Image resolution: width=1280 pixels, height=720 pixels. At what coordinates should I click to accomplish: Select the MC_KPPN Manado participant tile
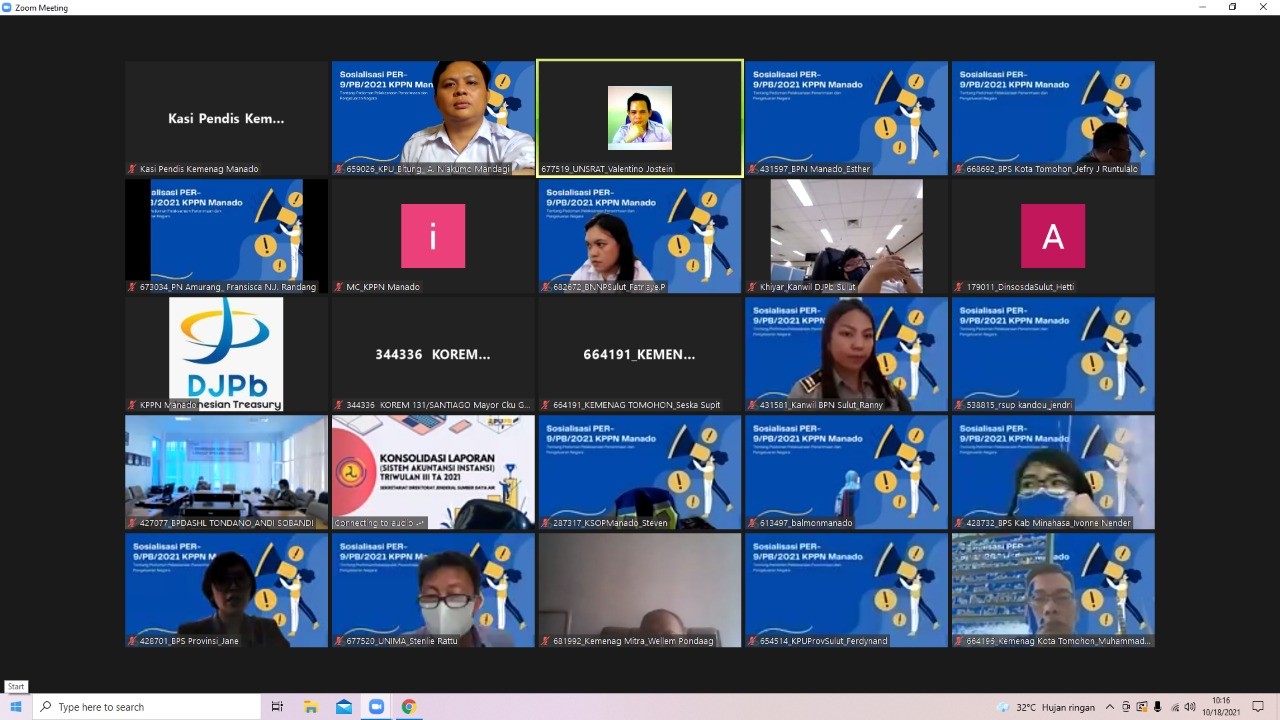[433, 236]
